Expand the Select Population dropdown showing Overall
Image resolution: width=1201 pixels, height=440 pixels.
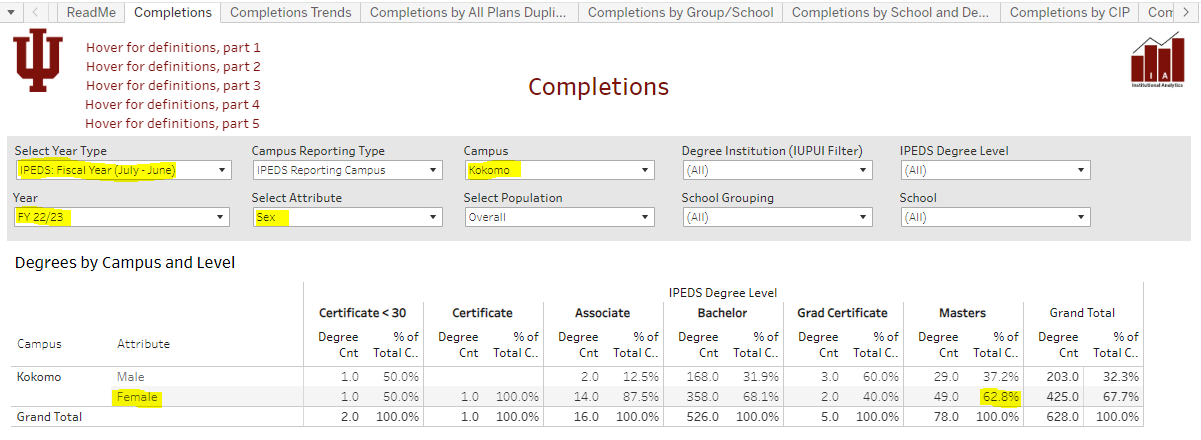pyautogui.click(x=558, y=218)
